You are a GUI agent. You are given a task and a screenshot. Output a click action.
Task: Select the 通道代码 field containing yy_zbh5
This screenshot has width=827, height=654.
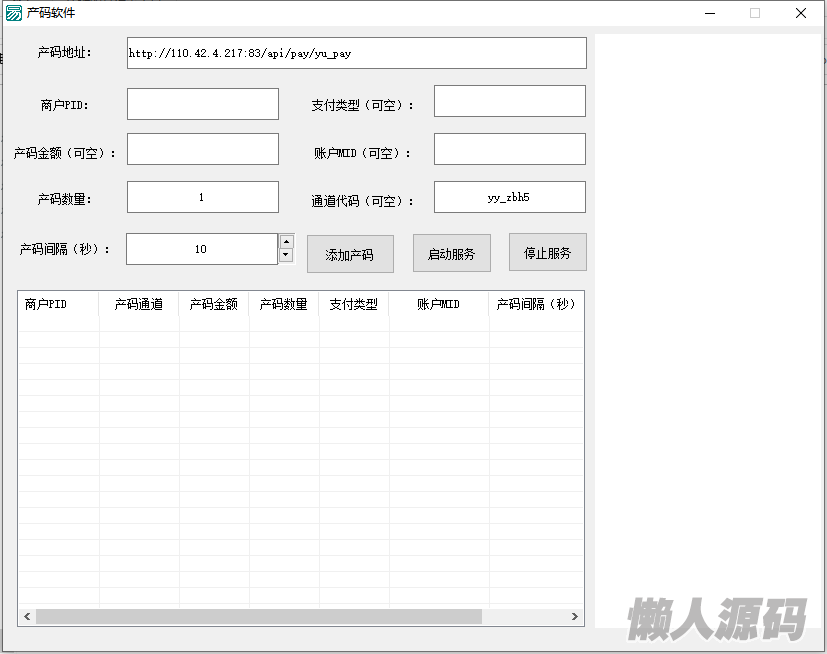pos(509,197)
